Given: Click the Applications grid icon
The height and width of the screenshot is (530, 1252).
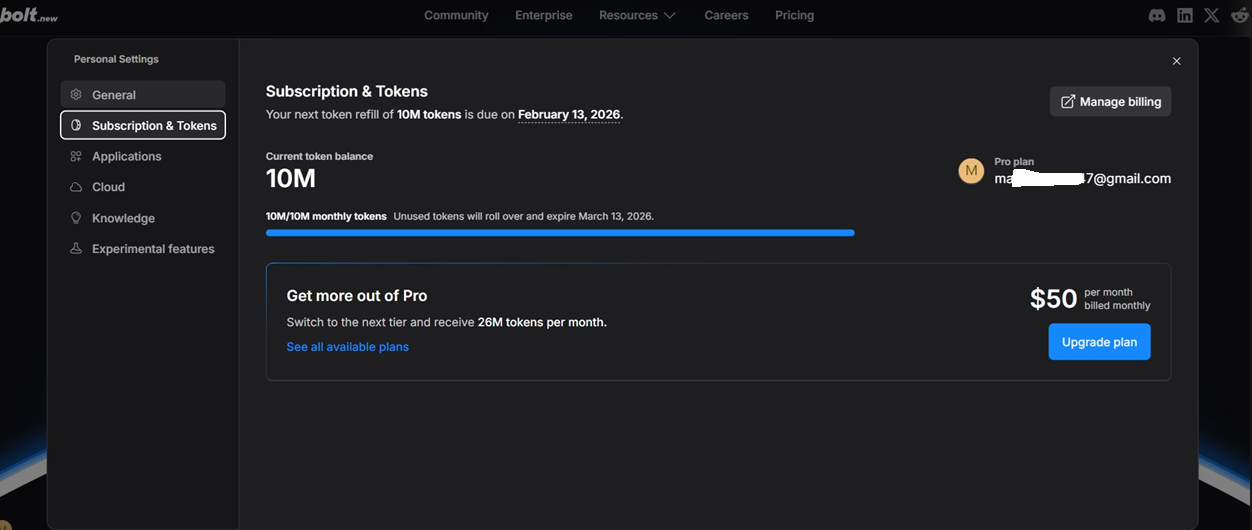Looking at the screenshot, I should click(76, 157).
